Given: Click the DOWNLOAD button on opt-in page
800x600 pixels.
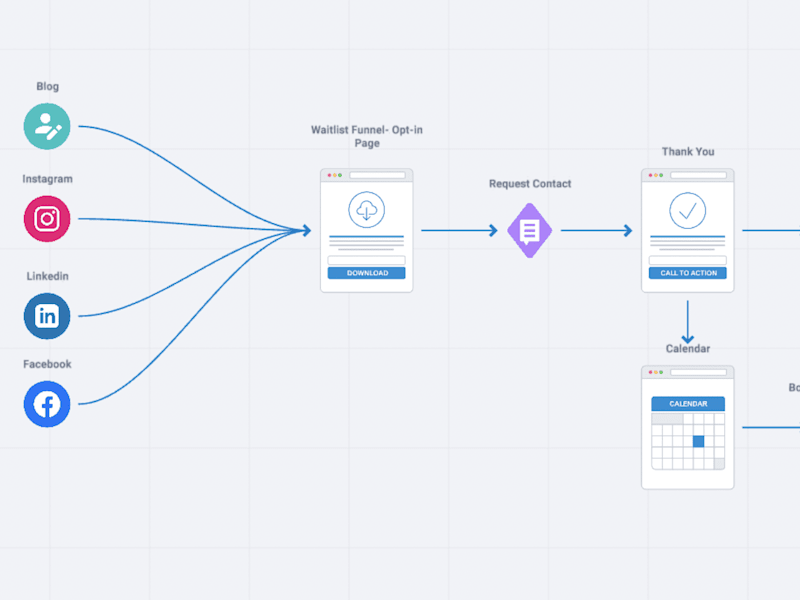Looking at the screenshot, I should pos(366,273).
